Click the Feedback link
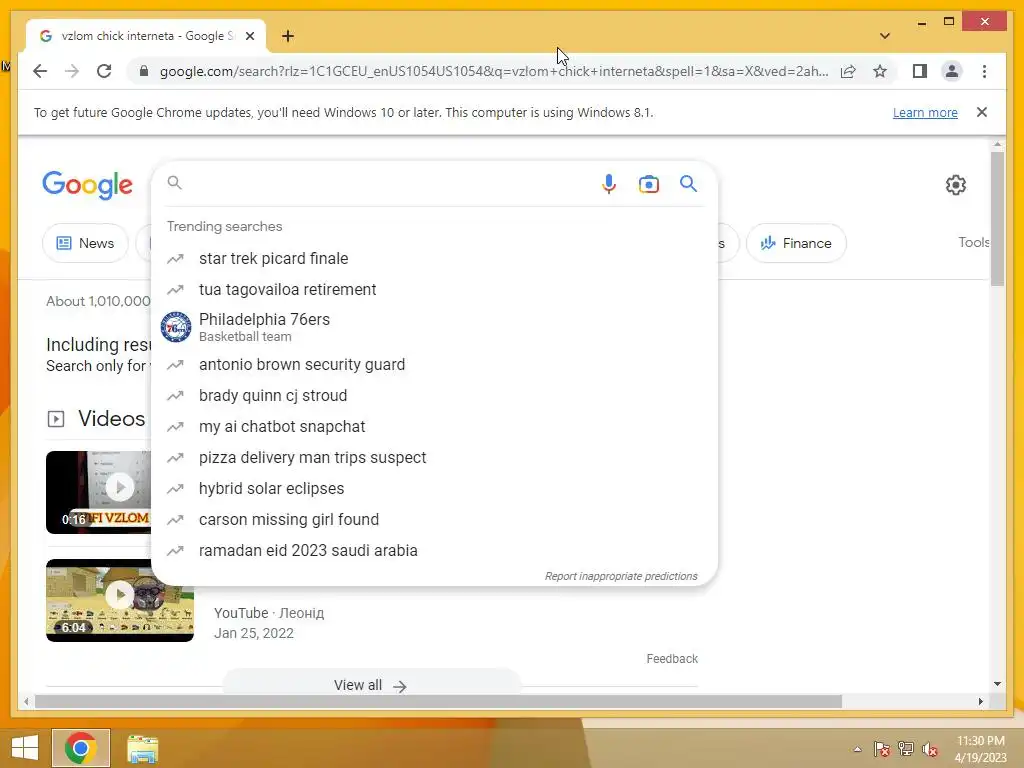 tap(672, 659)
